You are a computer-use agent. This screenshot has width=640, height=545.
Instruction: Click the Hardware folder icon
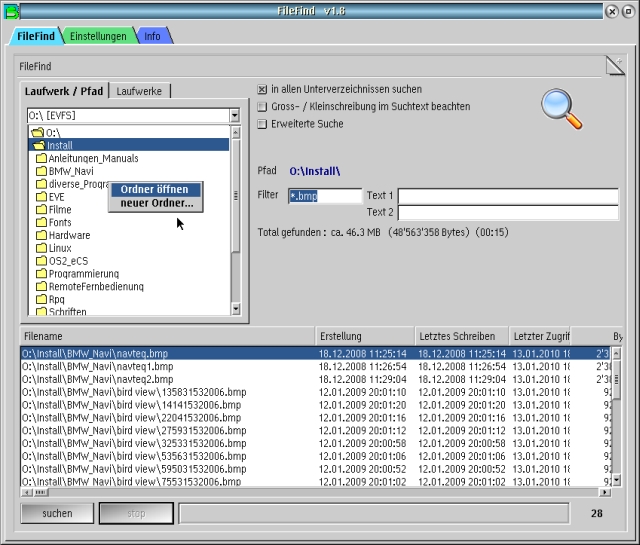tap(41, 235)
